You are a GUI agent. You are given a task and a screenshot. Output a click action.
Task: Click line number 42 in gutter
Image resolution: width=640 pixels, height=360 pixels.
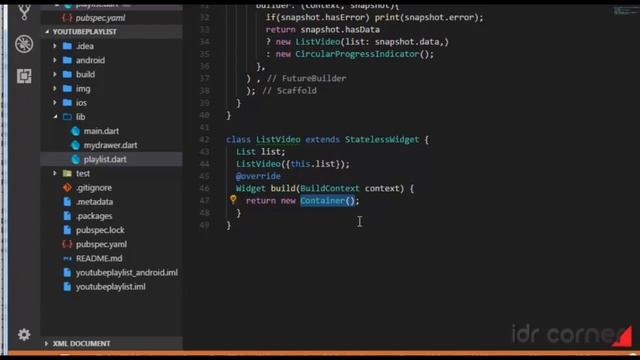[204, 140]
